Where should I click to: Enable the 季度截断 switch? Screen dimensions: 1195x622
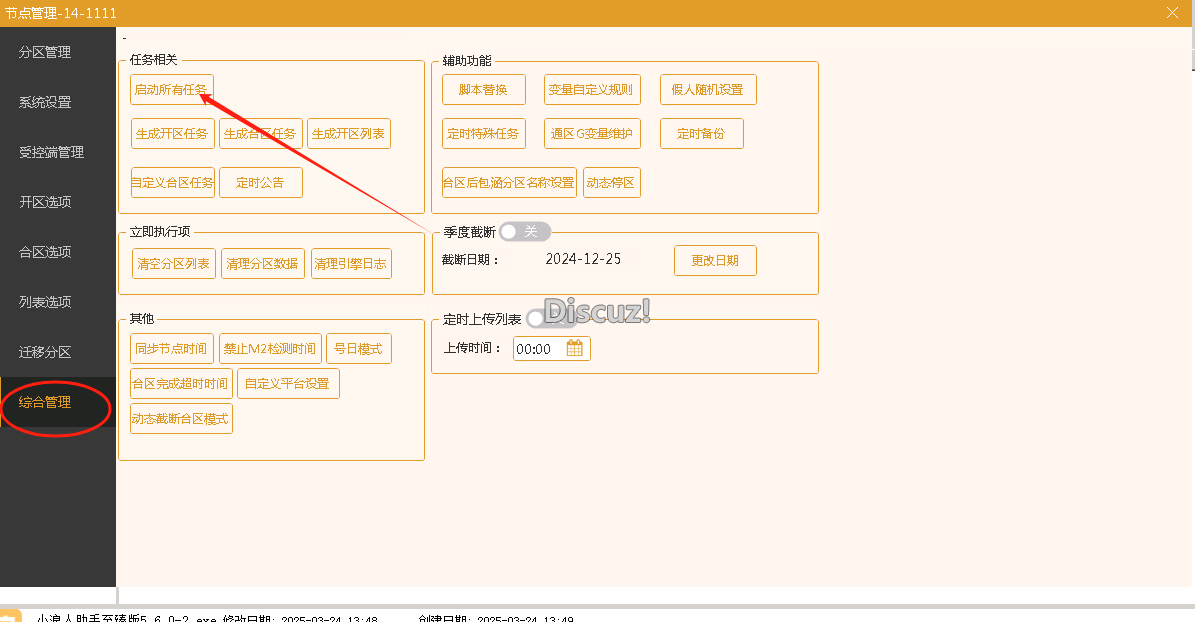pyautogui.click(x=524, y=231)
